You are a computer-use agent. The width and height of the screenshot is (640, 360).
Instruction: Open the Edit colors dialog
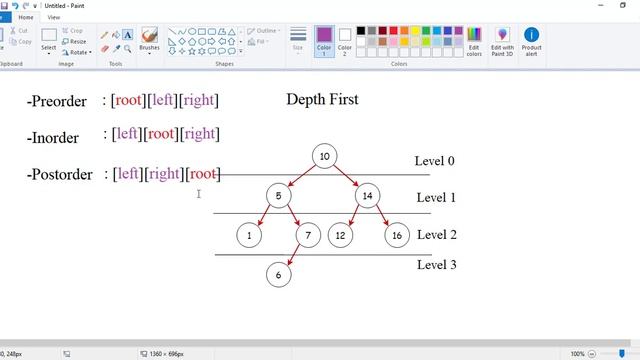pos(474,41)
